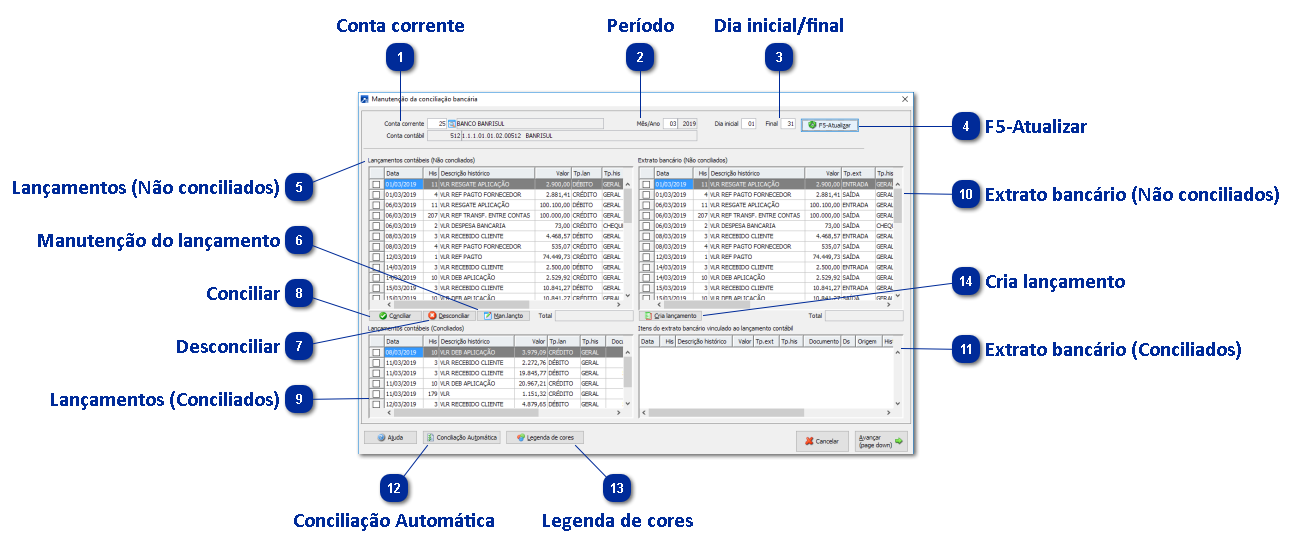
Task: Click the F5-Atualizar button
Action: [x=829, y=125]
